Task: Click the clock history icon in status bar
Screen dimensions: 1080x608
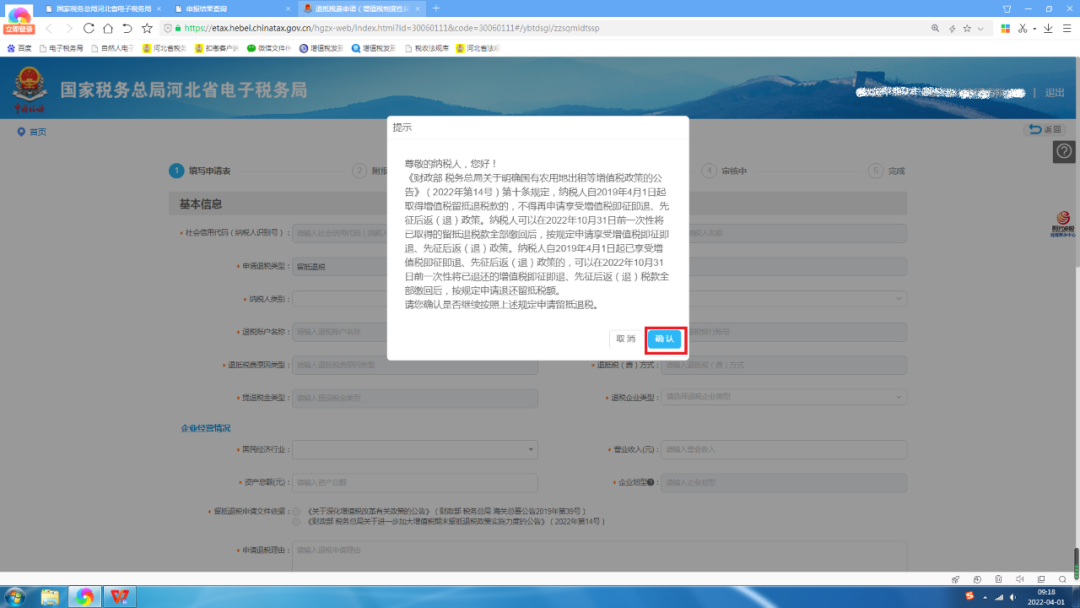Action: (977, 580)
